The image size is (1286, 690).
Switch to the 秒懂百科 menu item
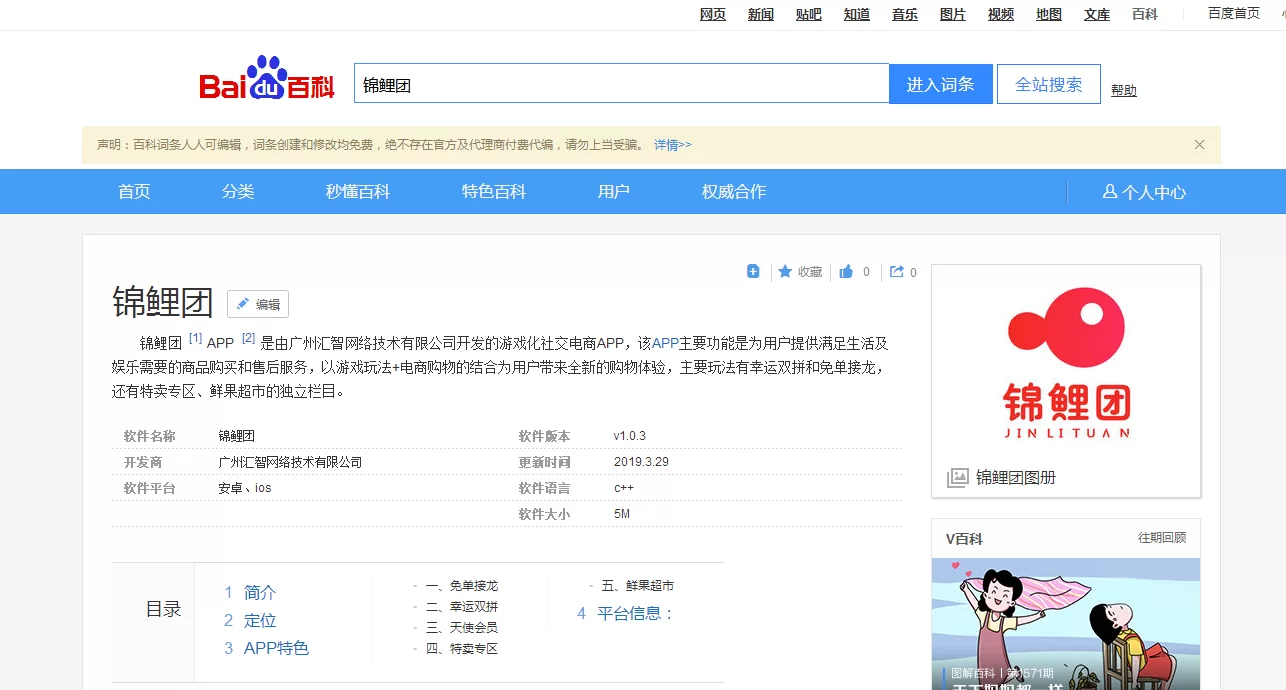coord(359,191)
